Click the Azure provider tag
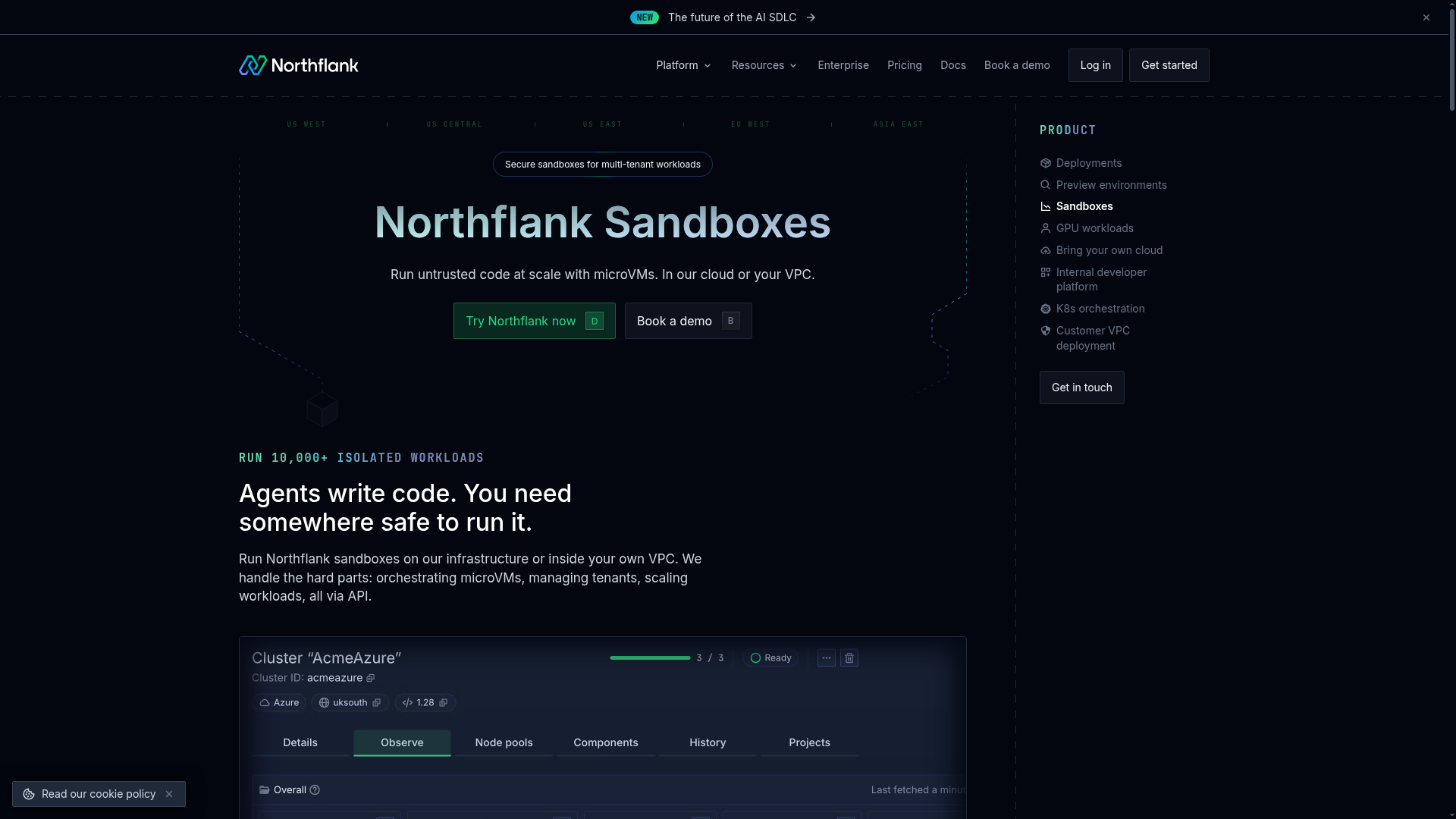 [x=279, y=703]
